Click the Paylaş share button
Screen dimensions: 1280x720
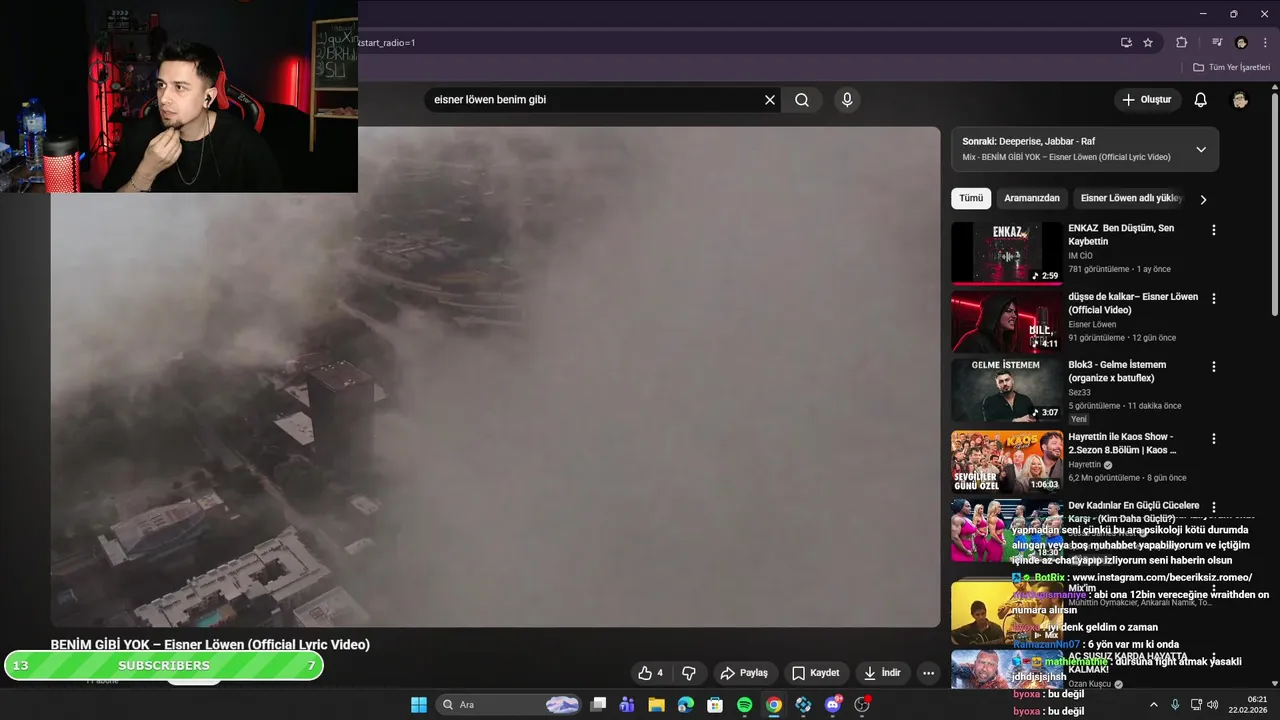coord(745,673)
